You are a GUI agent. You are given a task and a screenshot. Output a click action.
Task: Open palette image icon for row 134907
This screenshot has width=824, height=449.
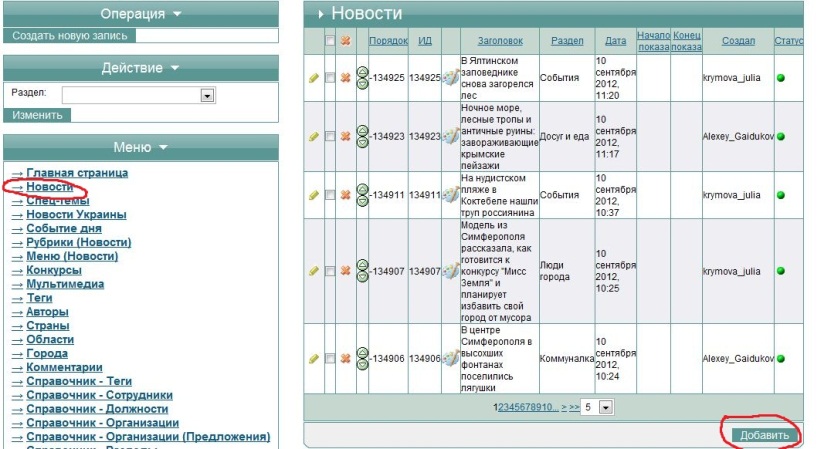pos(451,271)
